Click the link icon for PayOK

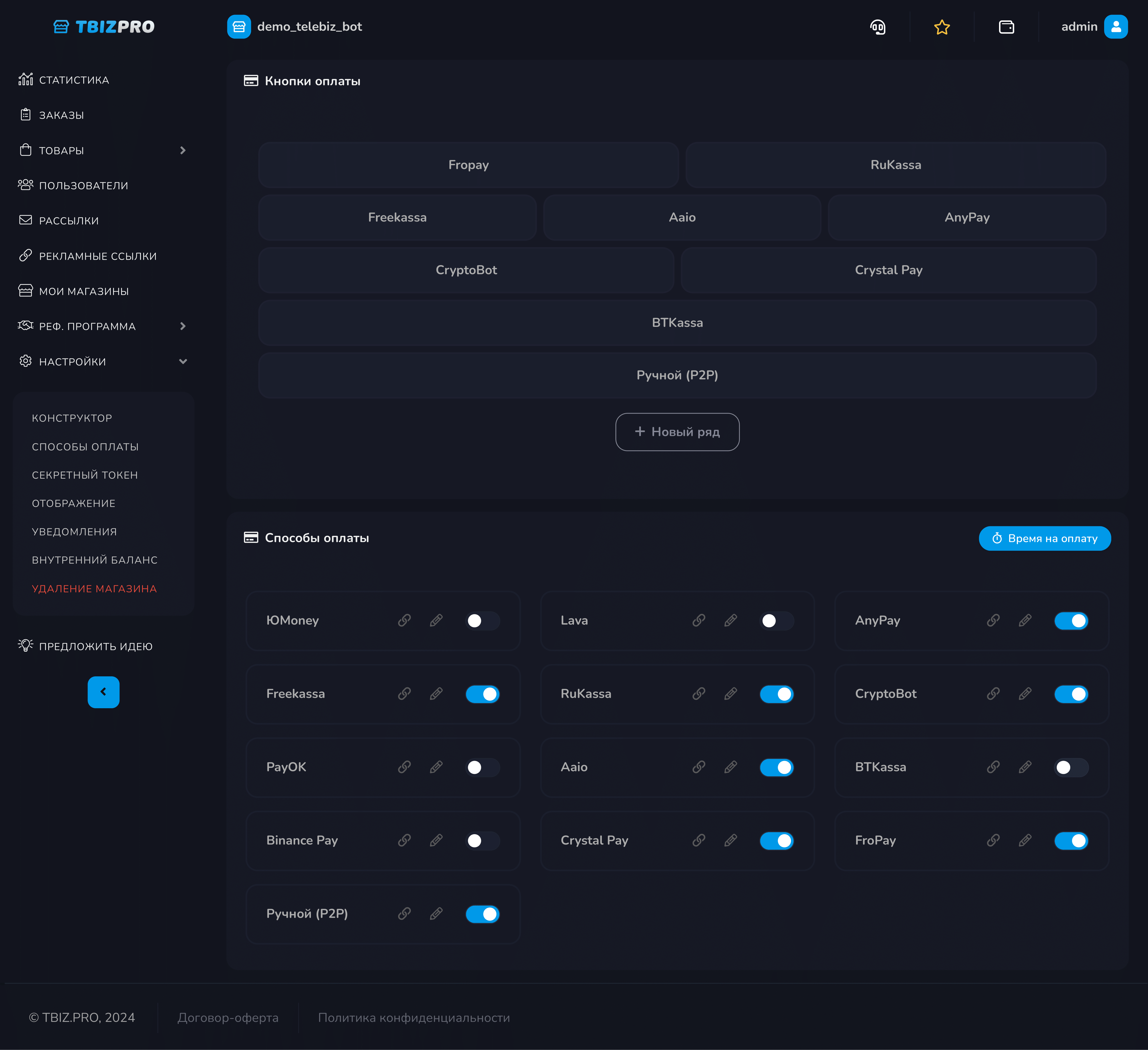tap(404, 767)
